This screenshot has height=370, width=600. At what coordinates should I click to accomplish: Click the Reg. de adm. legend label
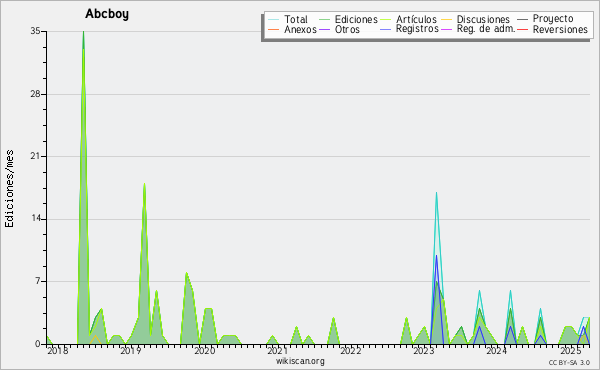[486, 29]
